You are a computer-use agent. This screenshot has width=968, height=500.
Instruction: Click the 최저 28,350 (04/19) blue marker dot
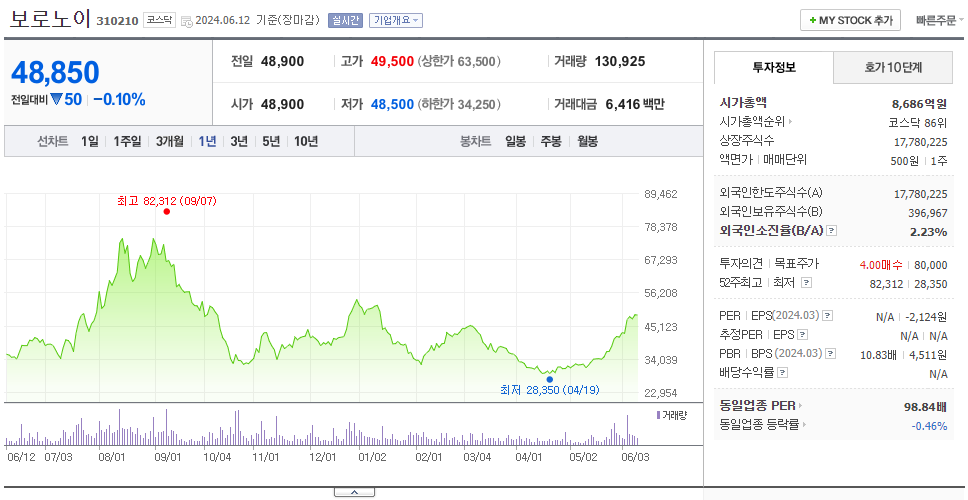click(x=549, y=380)
